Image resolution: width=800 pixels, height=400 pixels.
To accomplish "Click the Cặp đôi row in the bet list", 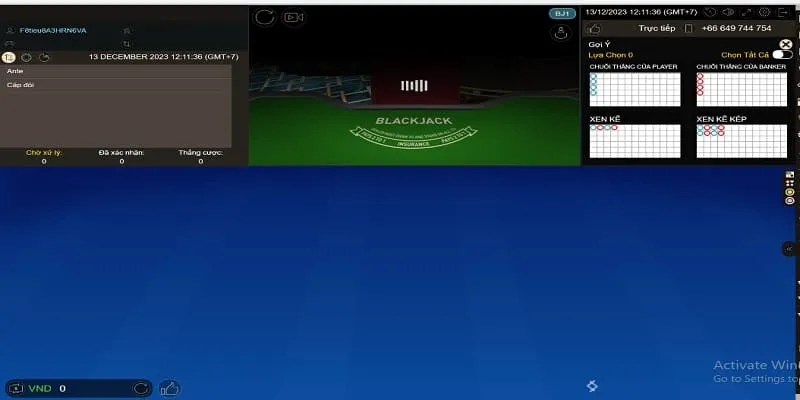I will click(116, 85).
